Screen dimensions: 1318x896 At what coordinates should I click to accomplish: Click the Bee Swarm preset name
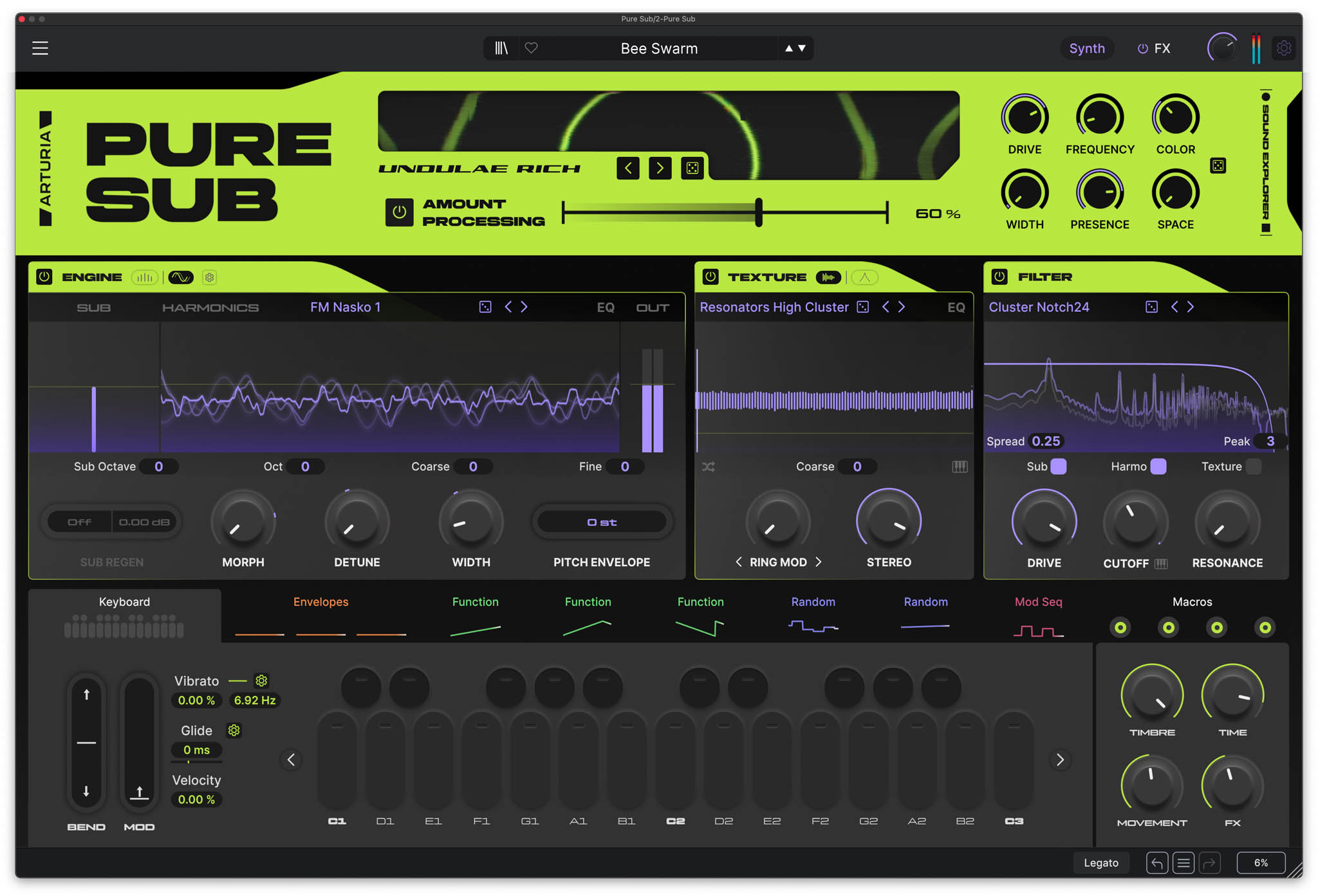click(659, 48)
